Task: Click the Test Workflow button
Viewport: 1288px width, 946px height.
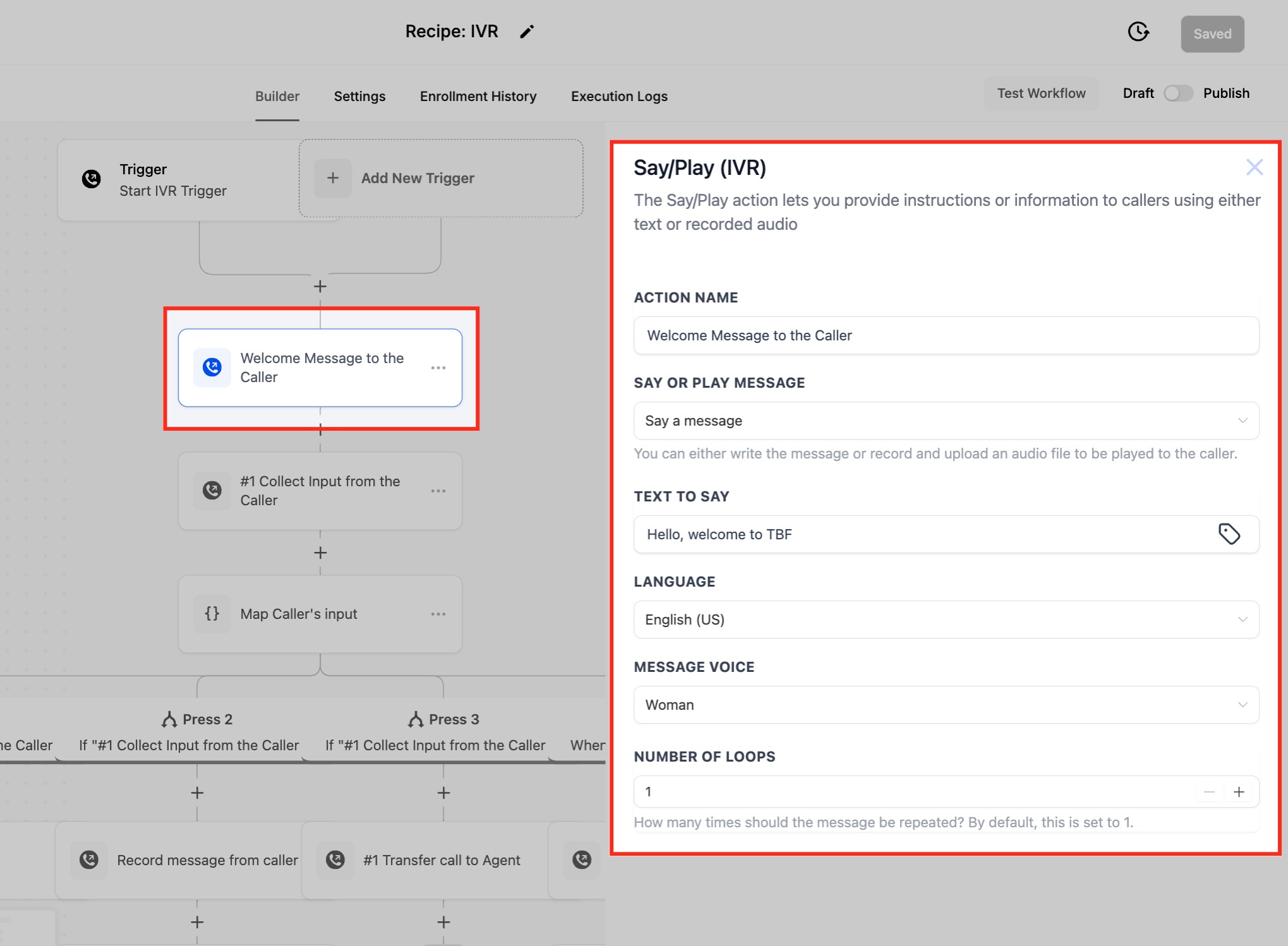Action: (1041, 93)
